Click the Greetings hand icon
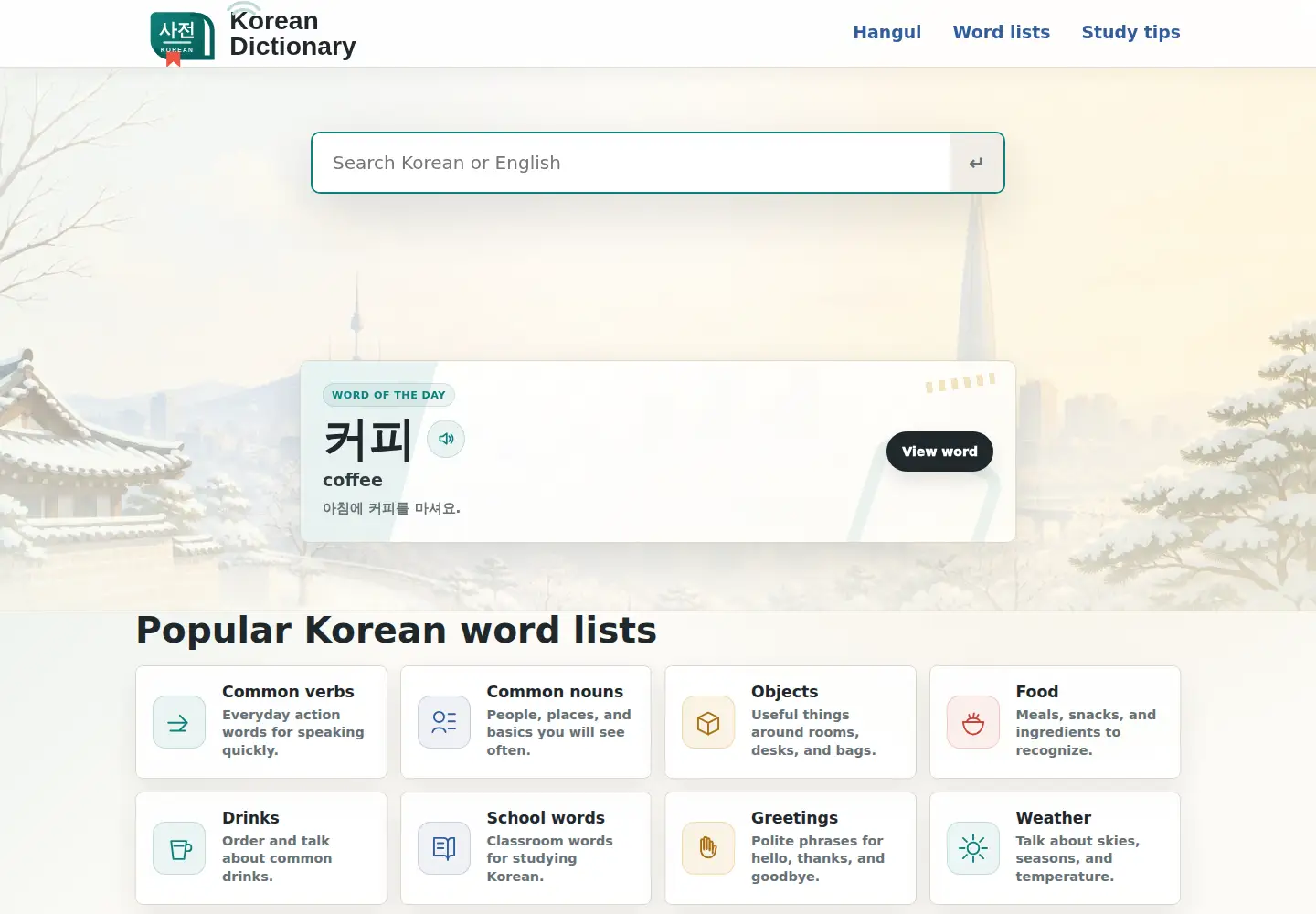The height and width of the screenshot is (914, 1316). pyautogui.click(x=708, y=848)
